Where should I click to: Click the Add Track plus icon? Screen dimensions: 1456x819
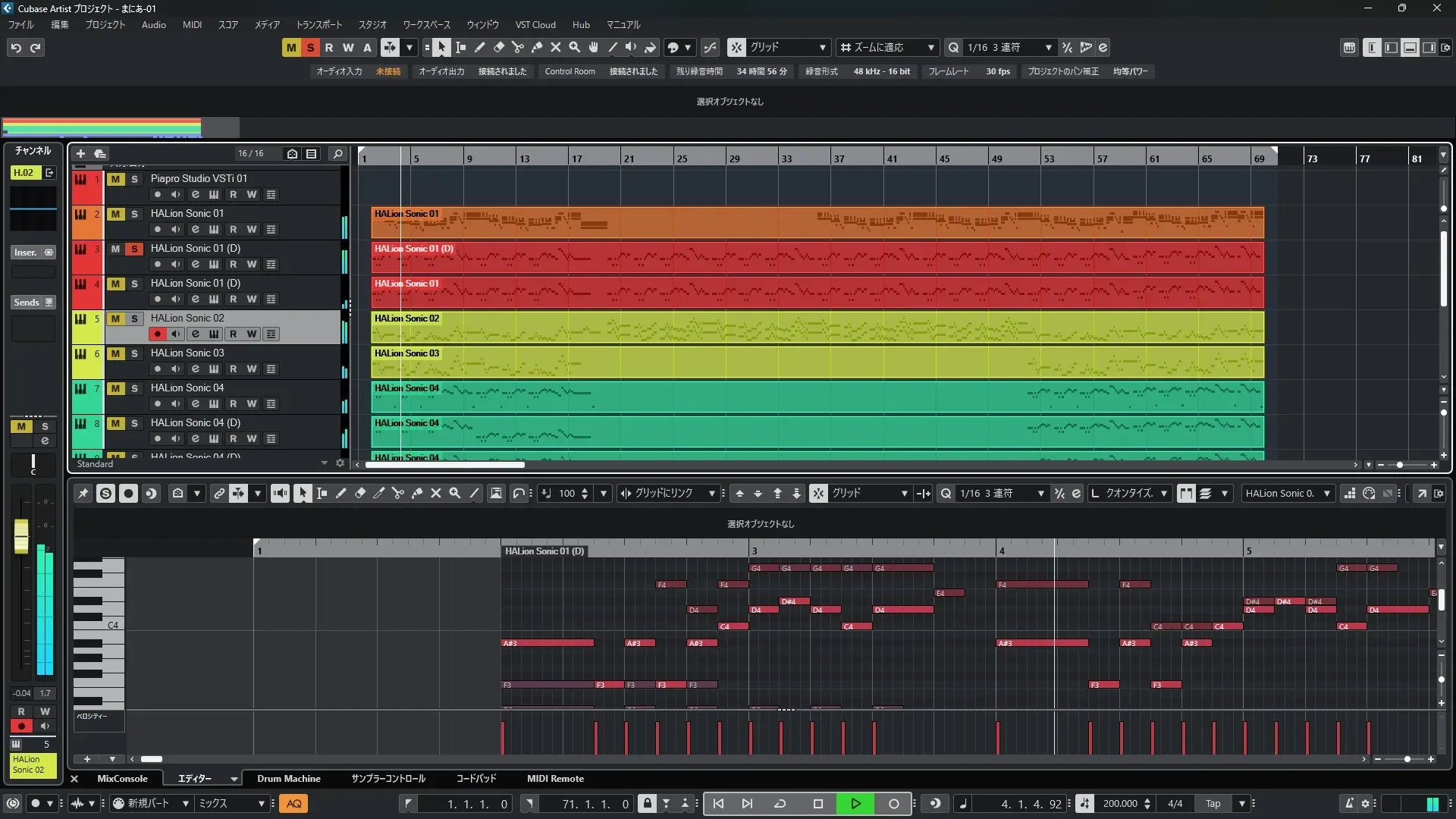point(80,153)
